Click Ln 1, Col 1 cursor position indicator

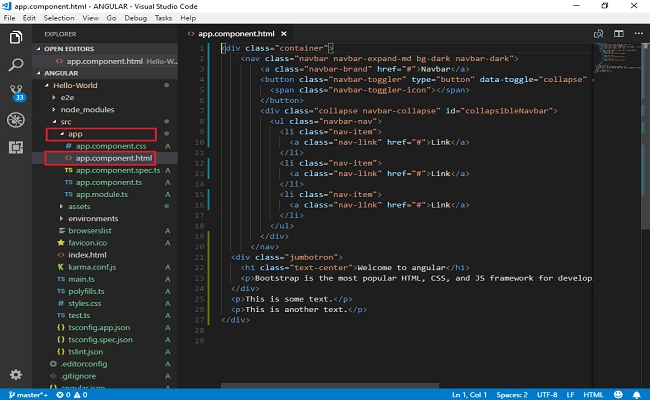pyautogui.click(x=469, y=395)
